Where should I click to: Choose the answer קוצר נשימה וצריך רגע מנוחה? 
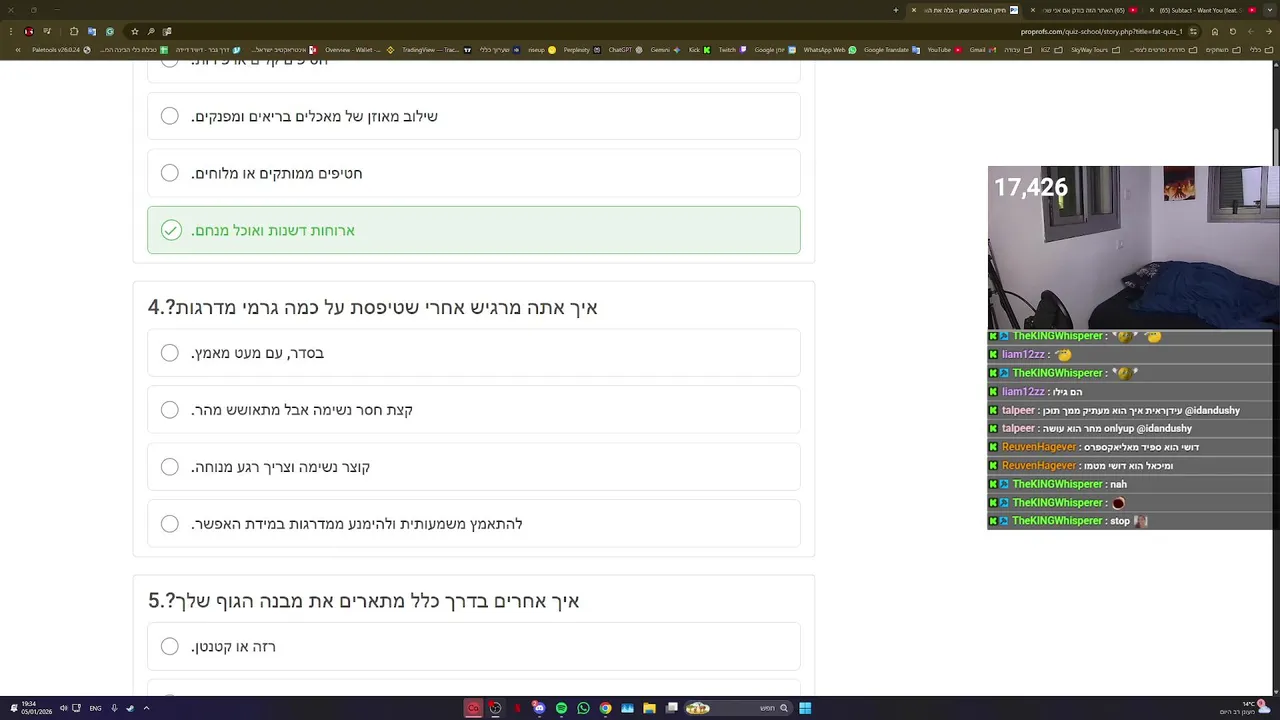pos(473,467)
